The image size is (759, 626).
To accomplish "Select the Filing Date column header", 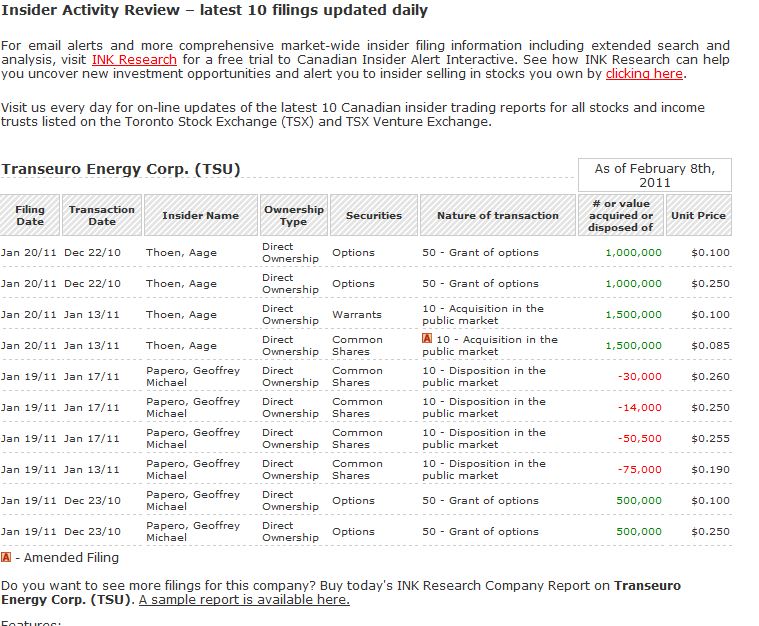I will point(30,215).
